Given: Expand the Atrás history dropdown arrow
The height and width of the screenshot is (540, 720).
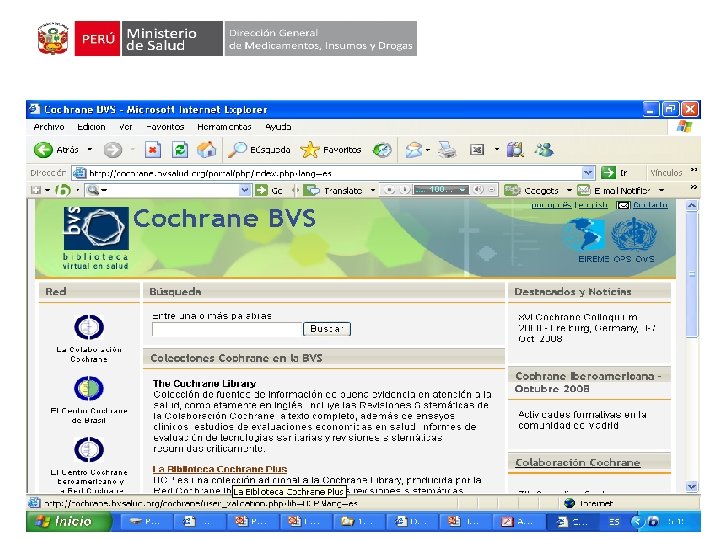Looking at the screenshot, I should point(90,150).
